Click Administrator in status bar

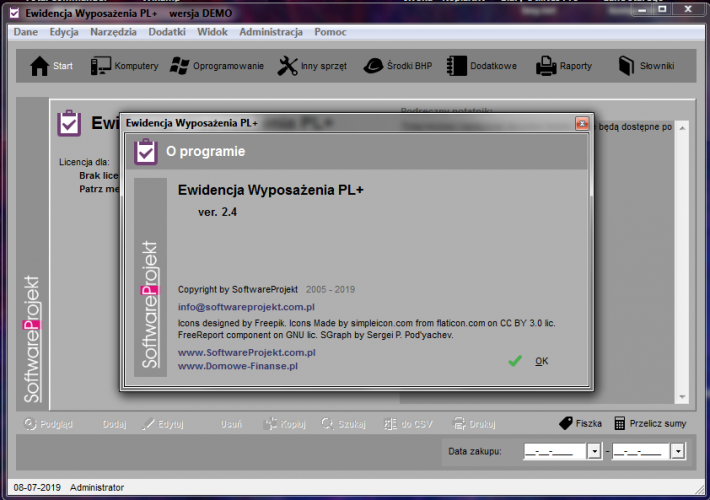pyautogui.click(x=97, y=488)
